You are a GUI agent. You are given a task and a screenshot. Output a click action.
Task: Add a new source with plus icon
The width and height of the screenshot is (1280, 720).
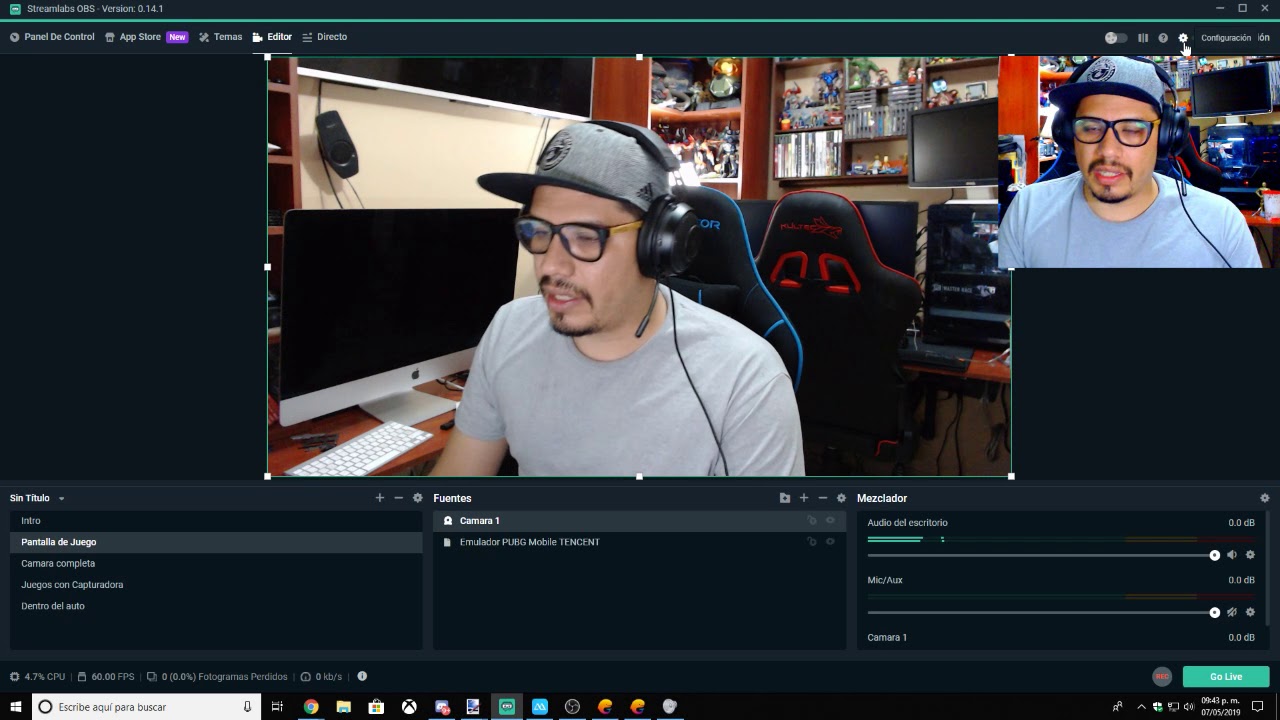[x=803, y=498]
